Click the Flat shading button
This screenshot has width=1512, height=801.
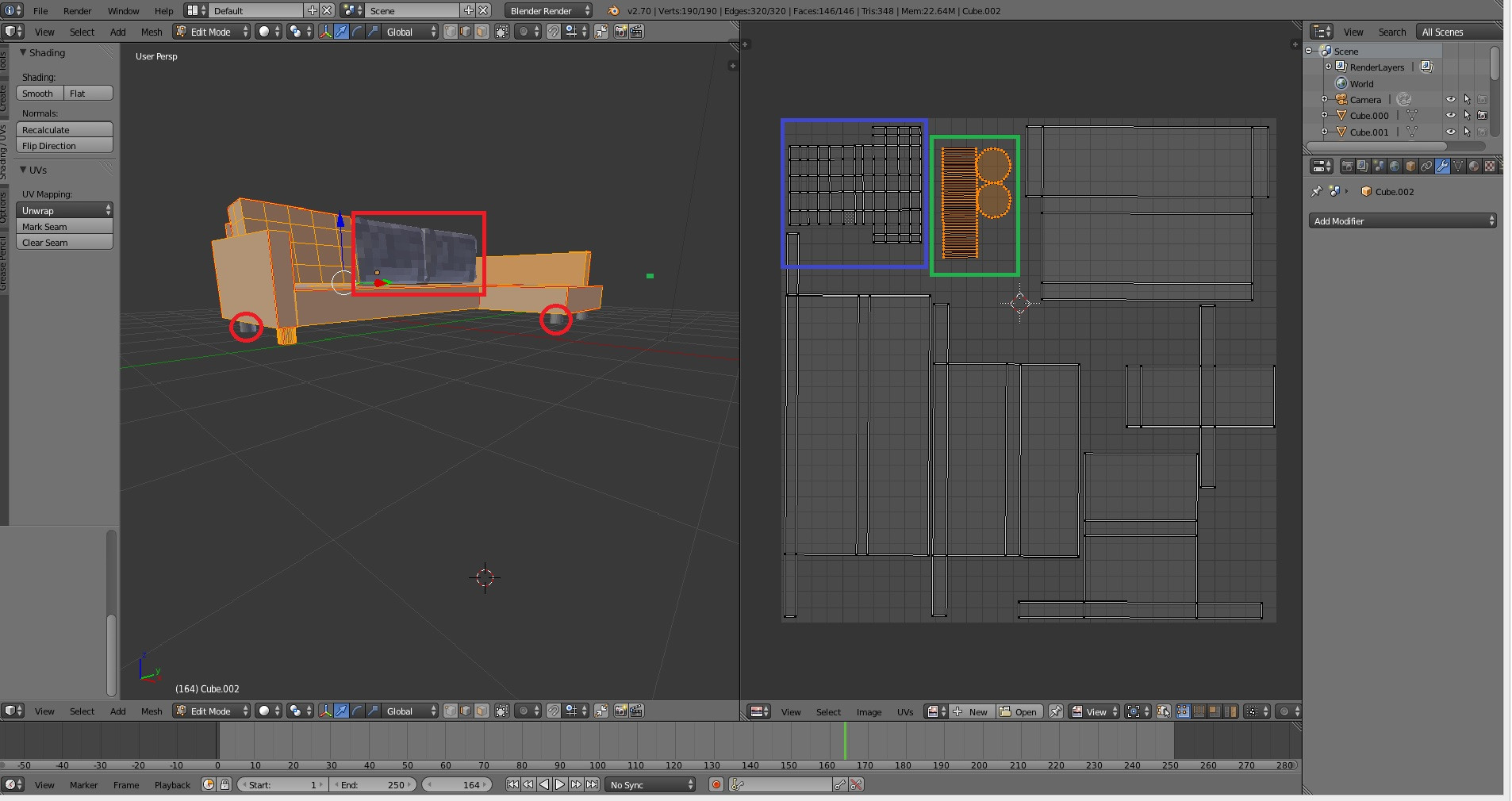(88, 93)
